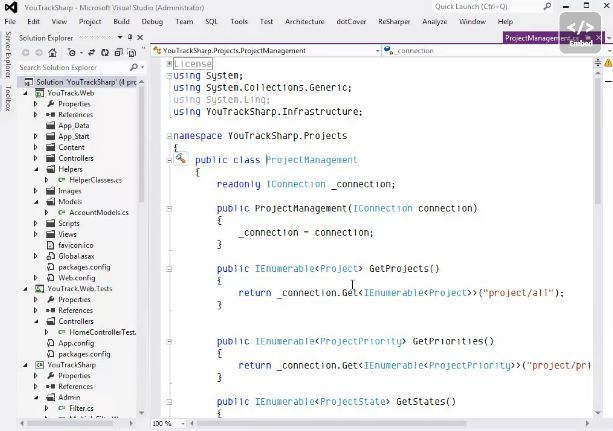The width and height of the screenshot is (613, 431).
Task: Click the Global.asax file icon
Action: tap(50, 256)
